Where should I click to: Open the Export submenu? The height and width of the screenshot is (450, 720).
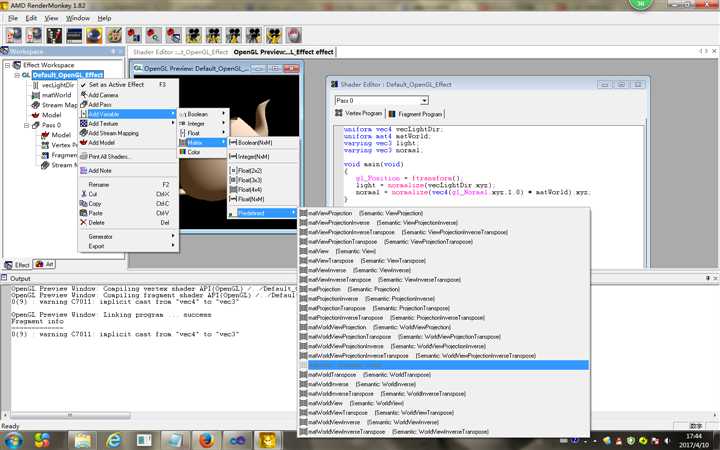128,246
